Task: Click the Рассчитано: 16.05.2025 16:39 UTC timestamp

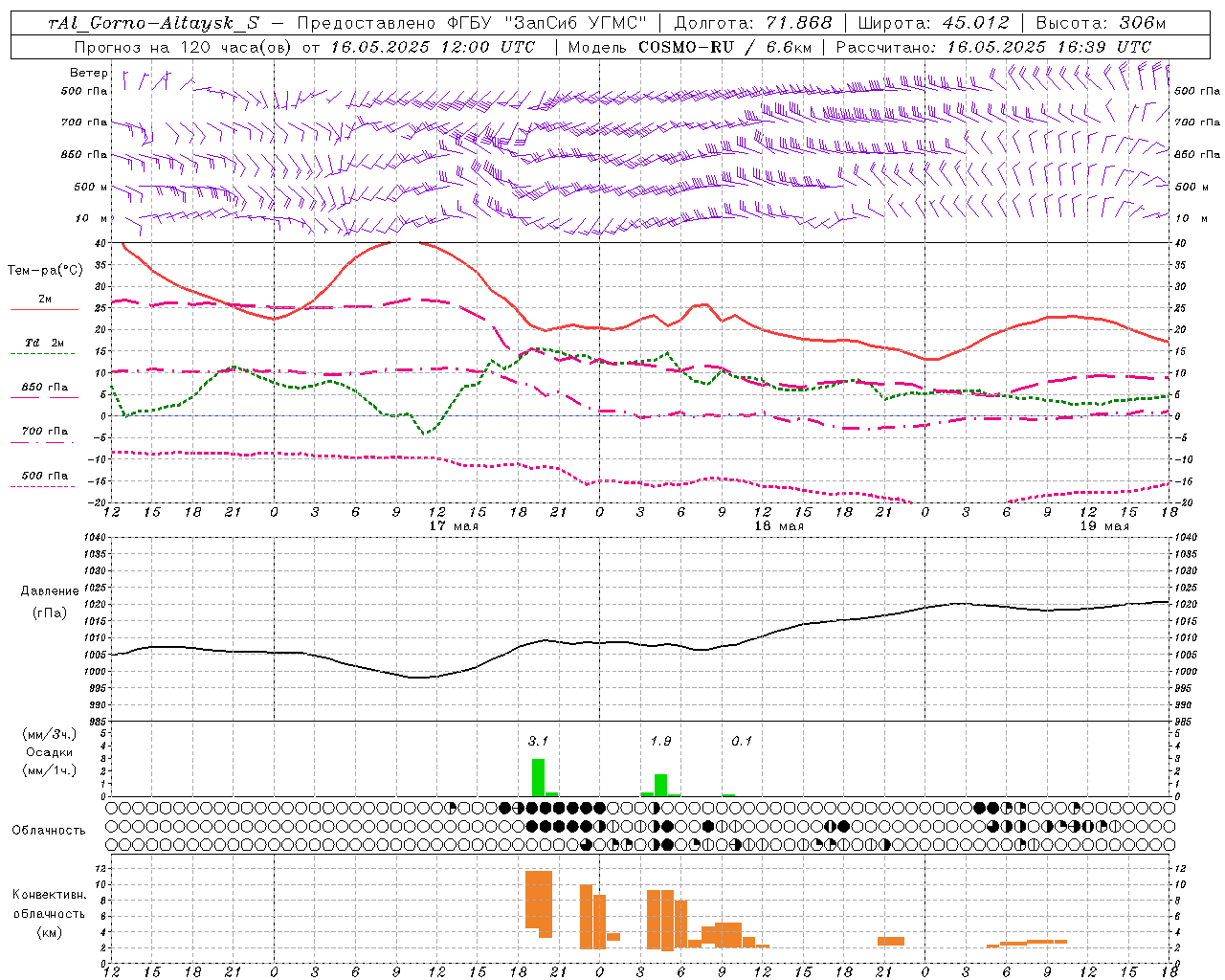Action: click(x=993, y=47)
